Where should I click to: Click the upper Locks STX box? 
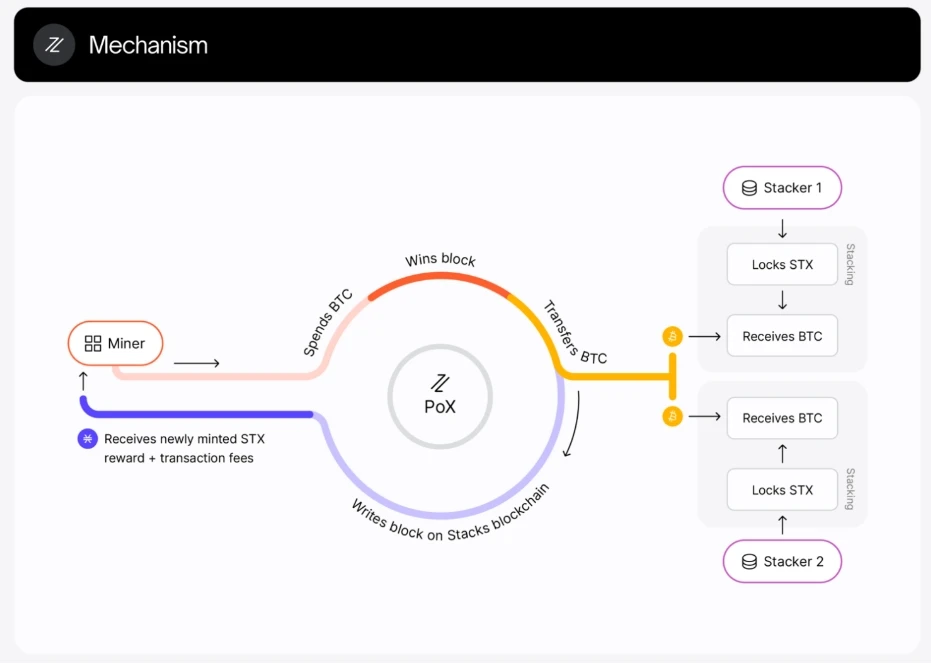point(782,265)
